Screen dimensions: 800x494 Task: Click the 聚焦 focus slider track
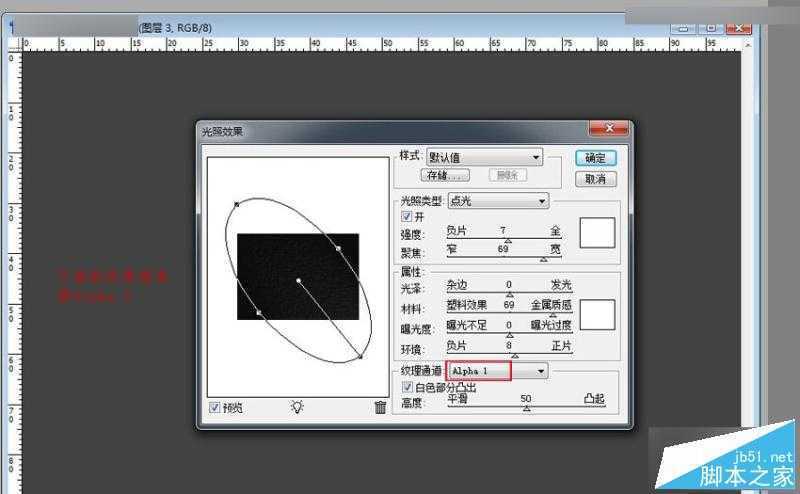[x=504, y=258]
